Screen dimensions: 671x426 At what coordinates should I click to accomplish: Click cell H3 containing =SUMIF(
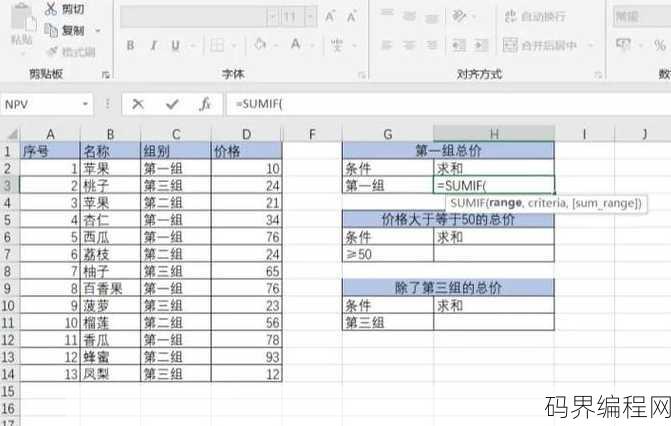point(494,185)
